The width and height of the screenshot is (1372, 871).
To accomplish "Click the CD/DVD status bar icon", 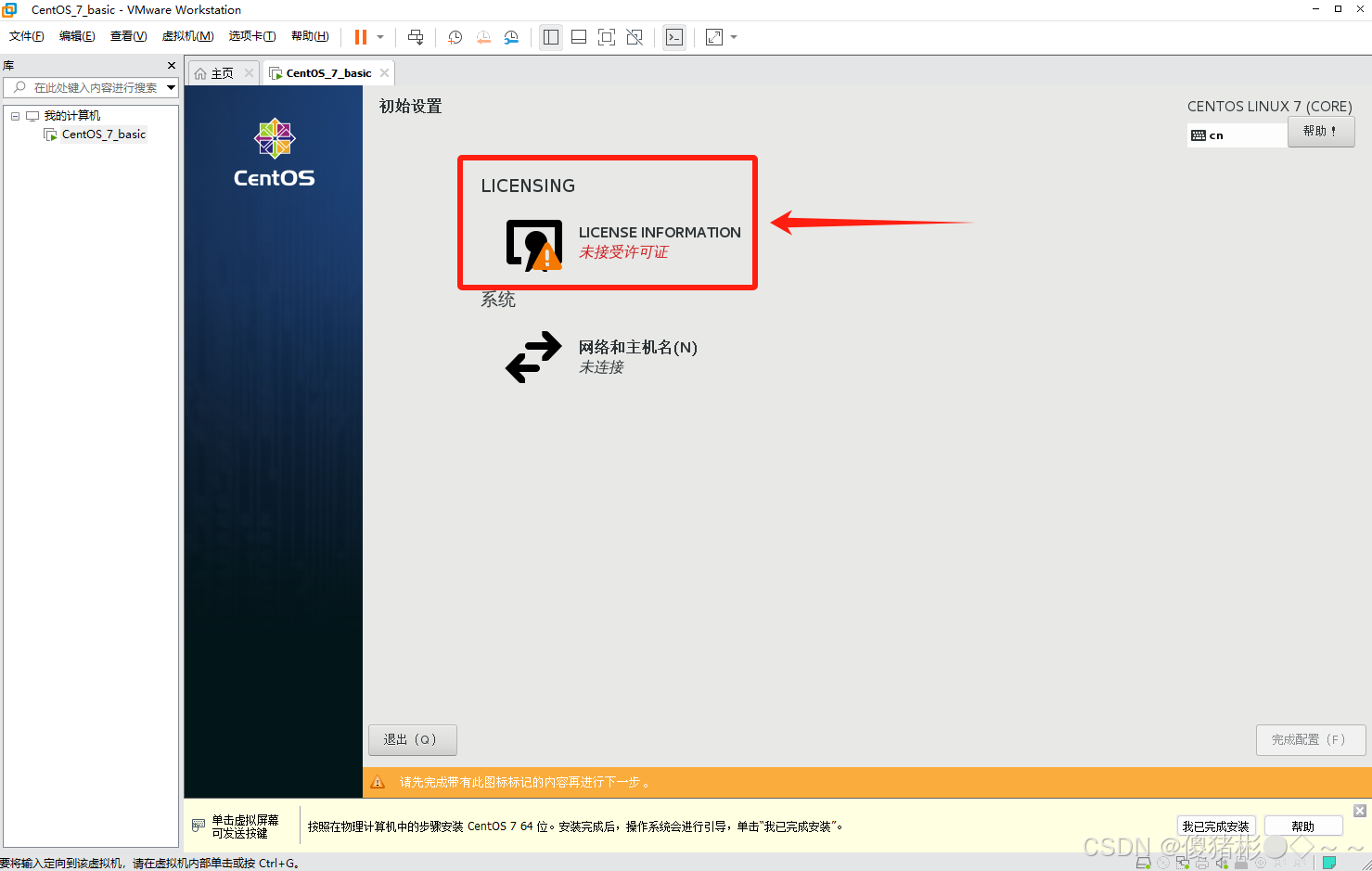I will pos(1163,864).
